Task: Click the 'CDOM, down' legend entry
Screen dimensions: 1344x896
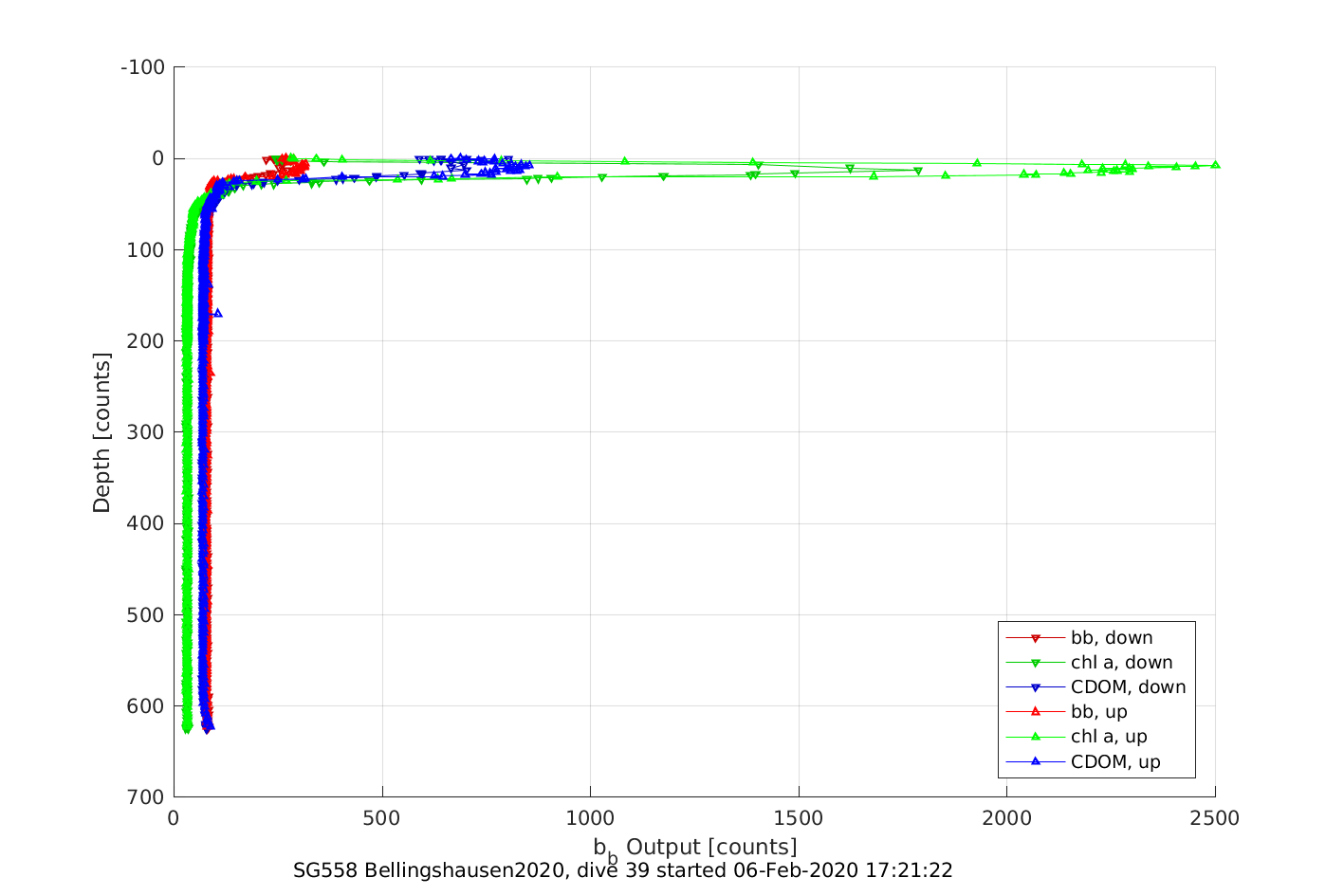Action: click(x=1095, y=687)
